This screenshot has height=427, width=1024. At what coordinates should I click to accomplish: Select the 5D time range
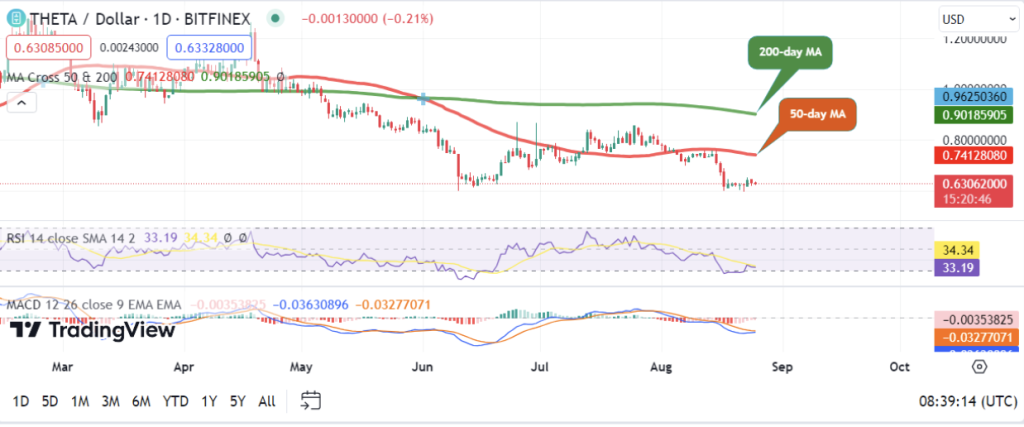coord(50,401)
